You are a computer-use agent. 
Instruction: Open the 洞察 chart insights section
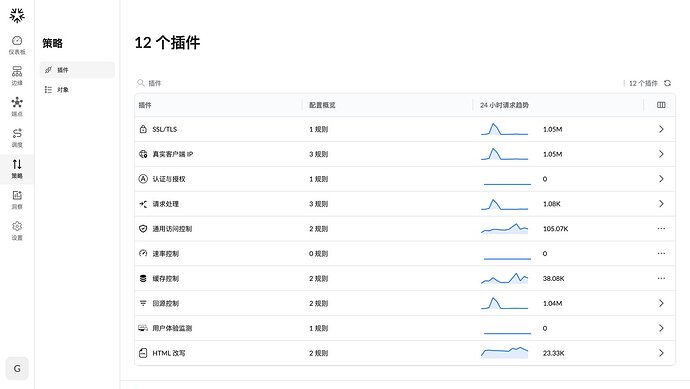tap(17, 200)
